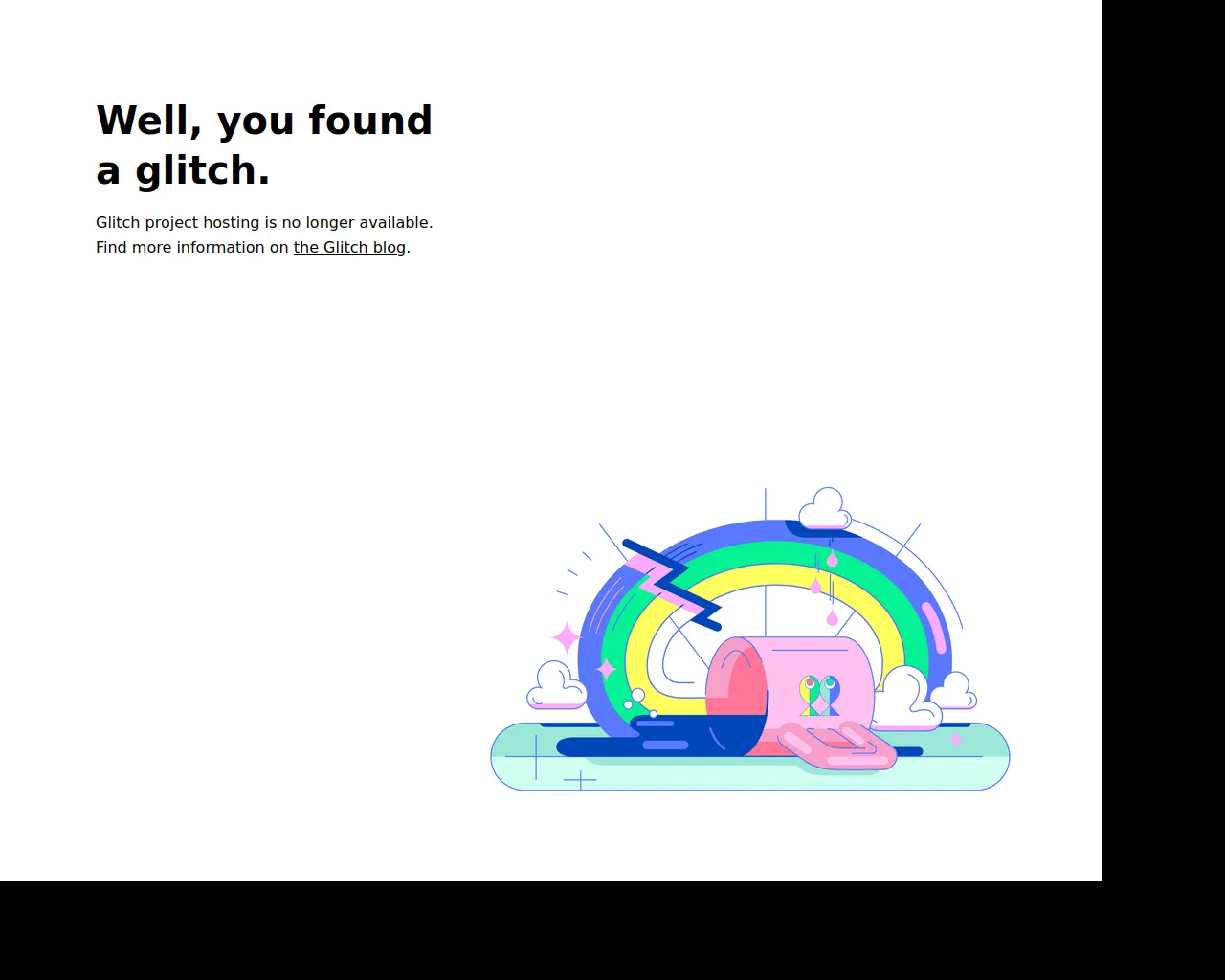Click the lowest pink droplet under the rainbow
The width and height of the screenshot is (1225, 980).
(x=833, y=619)
